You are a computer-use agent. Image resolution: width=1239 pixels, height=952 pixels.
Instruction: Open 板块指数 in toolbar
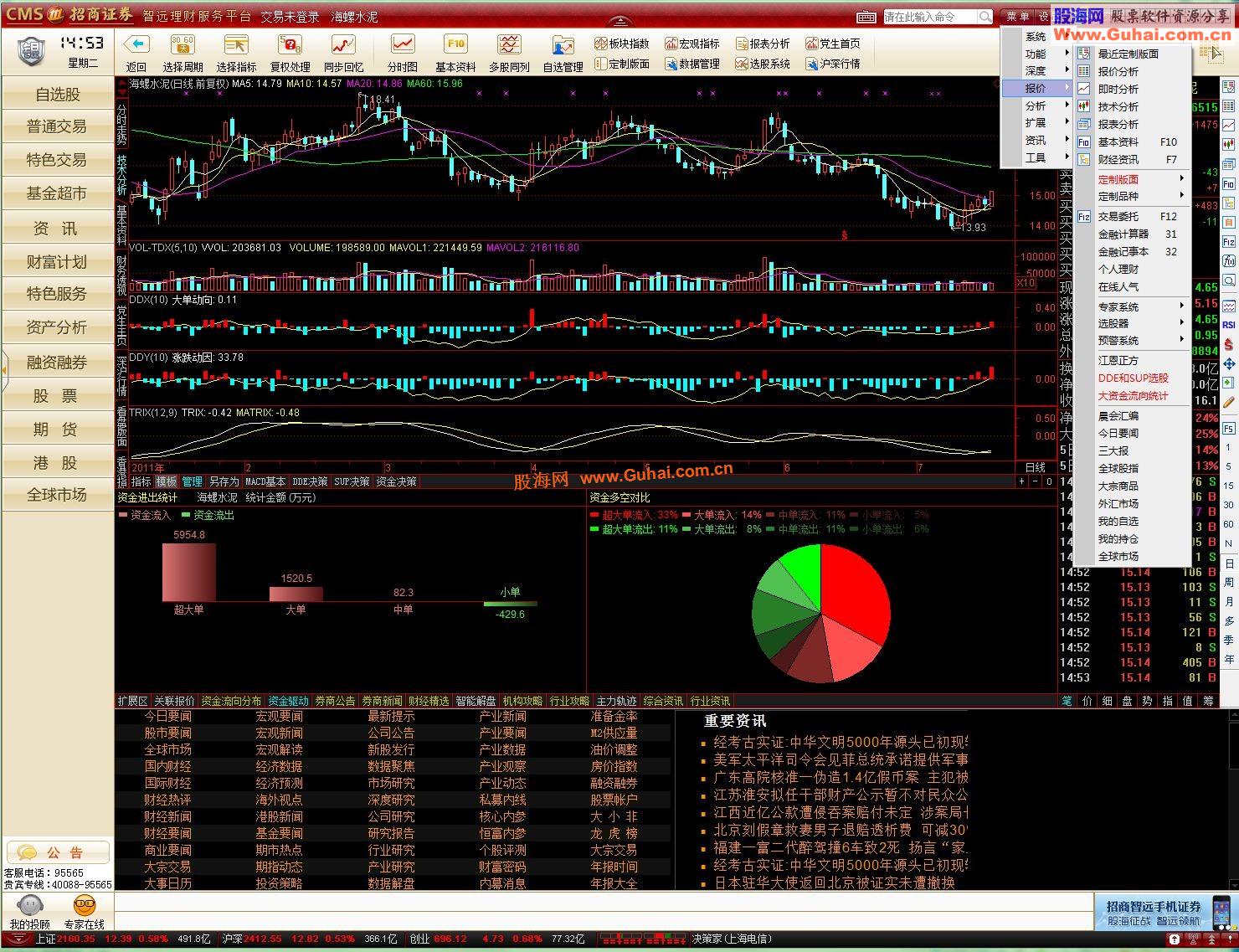(x=622, y=44)
